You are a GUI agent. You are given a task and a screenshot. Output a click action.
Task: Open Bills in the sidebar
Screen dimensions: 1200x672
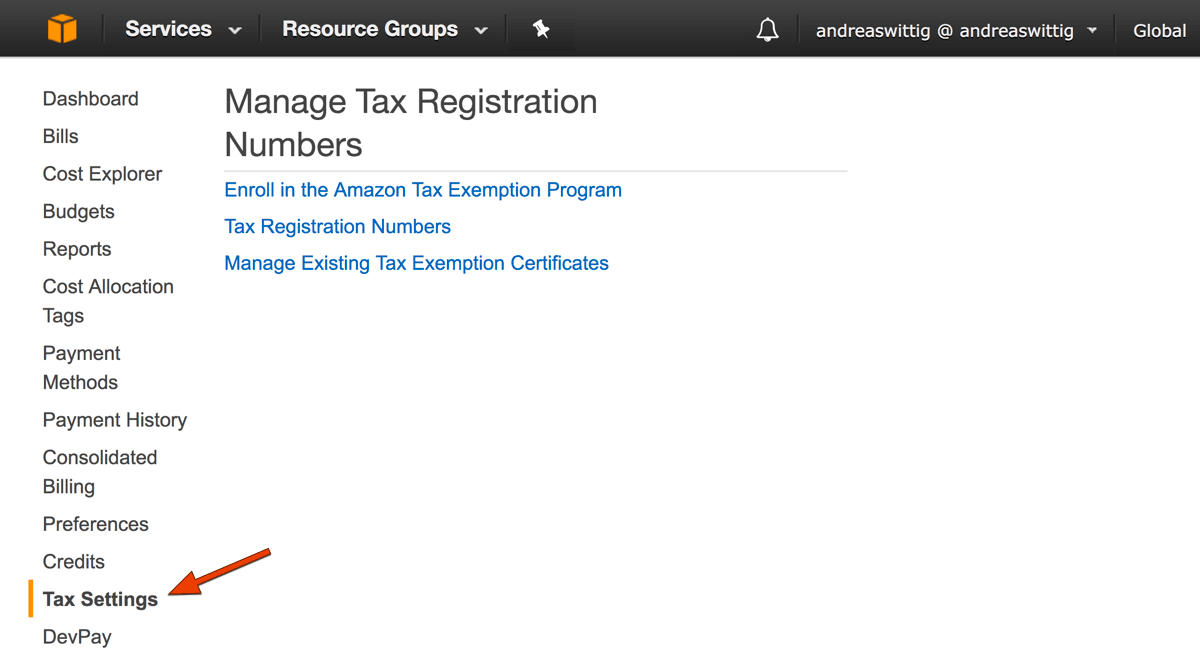[x=60, y=136]
